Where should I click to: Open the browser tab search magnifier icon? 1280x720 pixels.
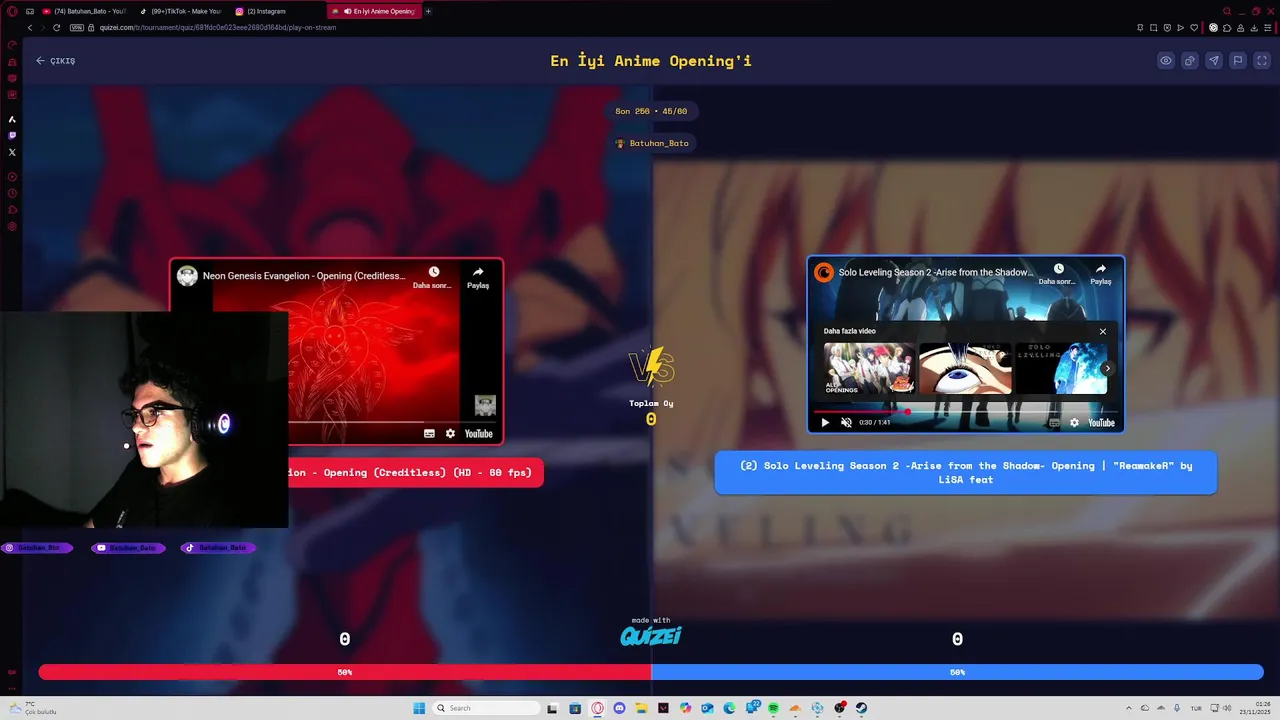click(1227, 11)
